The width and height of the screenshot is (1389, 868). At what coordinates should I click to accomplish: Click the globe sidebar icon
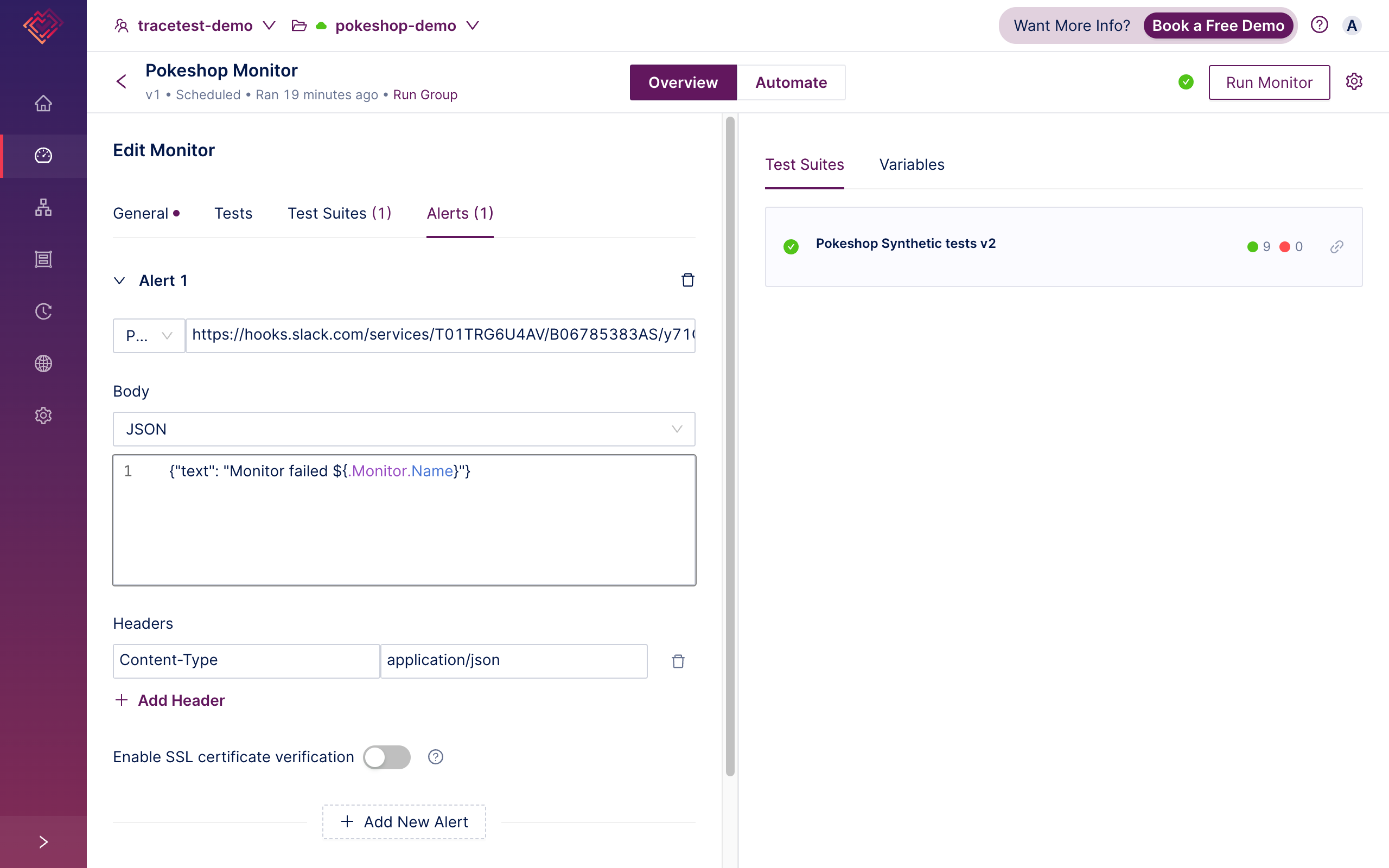tap(43, 363)
